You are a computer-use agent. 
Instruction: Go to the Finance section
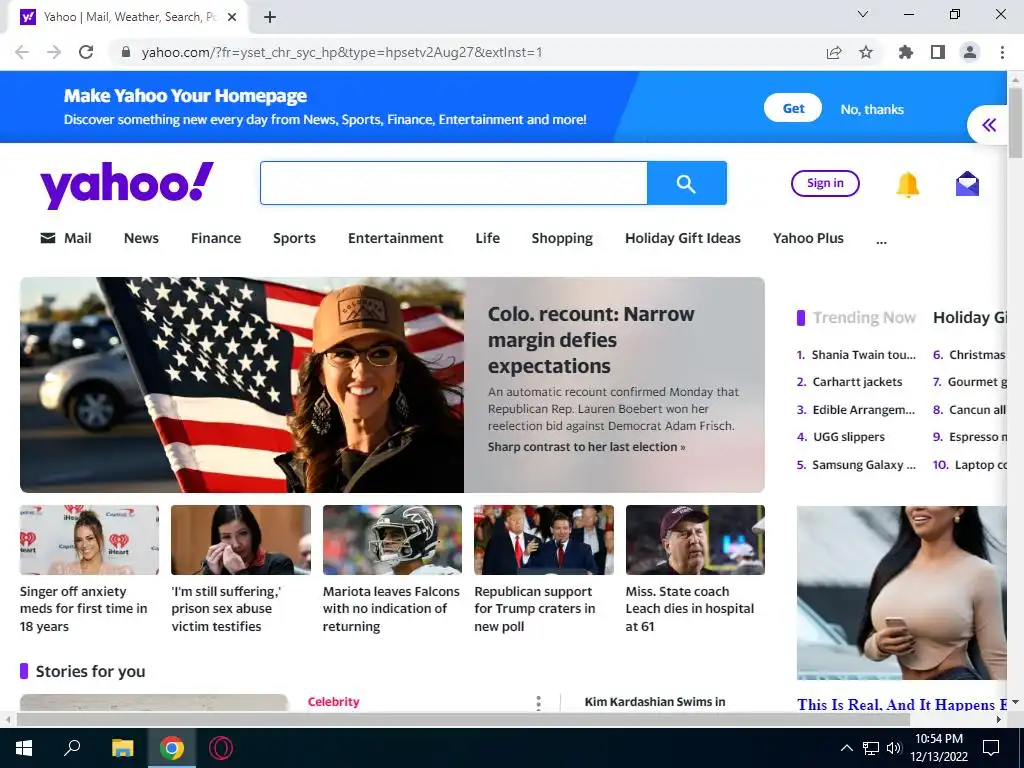click(x=216, y=238)
